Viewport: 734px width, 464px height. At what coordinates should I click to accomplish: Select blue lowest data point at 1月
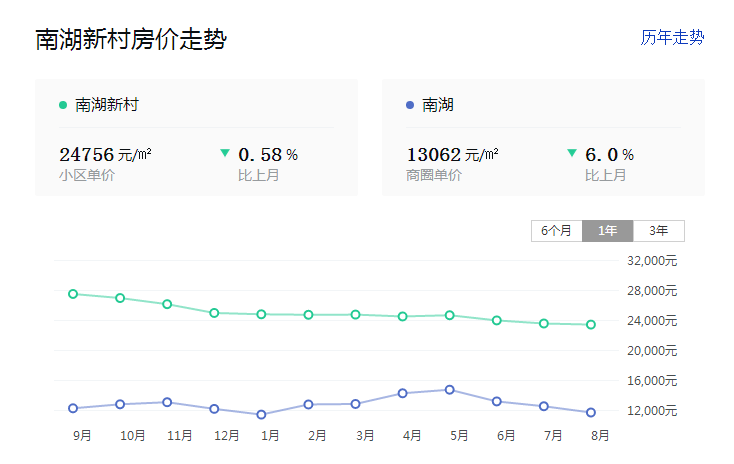[261, 414]
